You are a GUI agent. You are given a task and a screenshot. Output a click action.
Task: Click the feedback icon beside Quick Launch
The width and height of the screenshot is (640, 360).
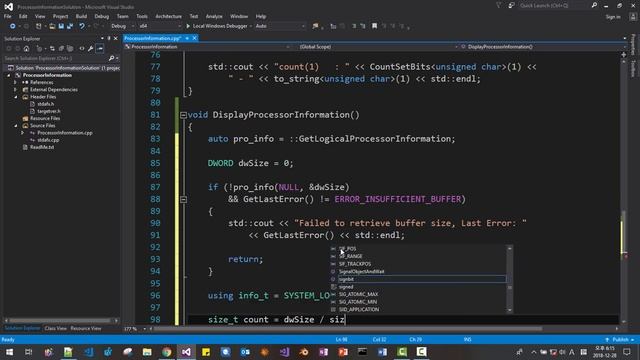click(x=511, y=6)
